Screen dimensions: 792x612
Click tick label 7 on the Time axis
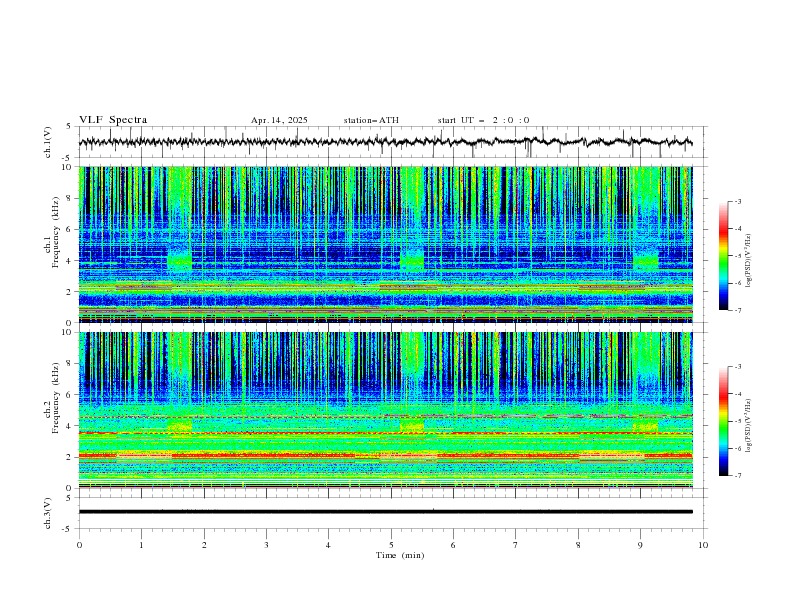click(x=515, y=545)
